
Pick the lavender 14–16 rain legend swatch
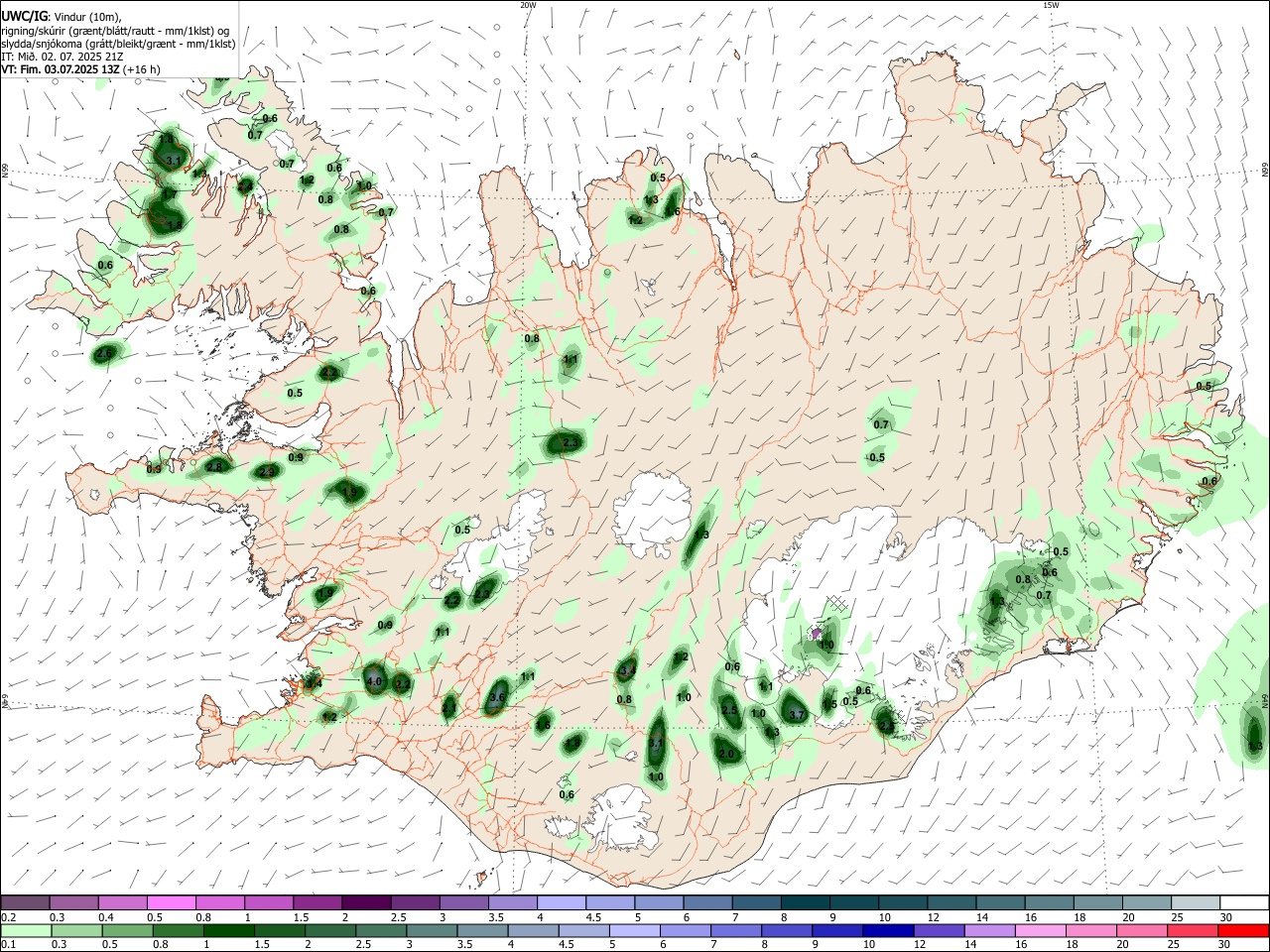click(x=988, y=930)
